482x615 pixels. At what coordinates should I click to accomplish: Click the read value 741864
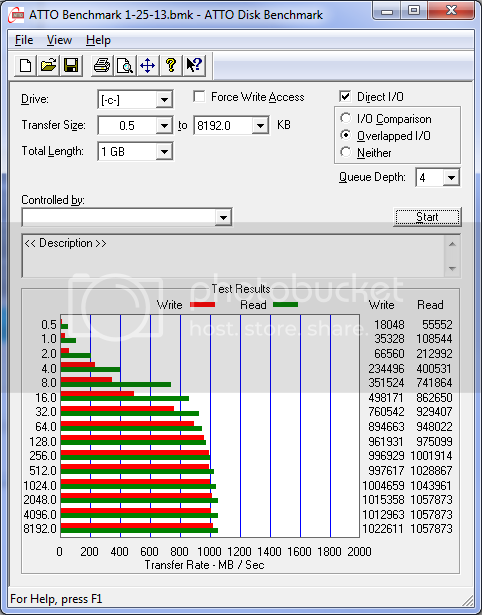434,382
